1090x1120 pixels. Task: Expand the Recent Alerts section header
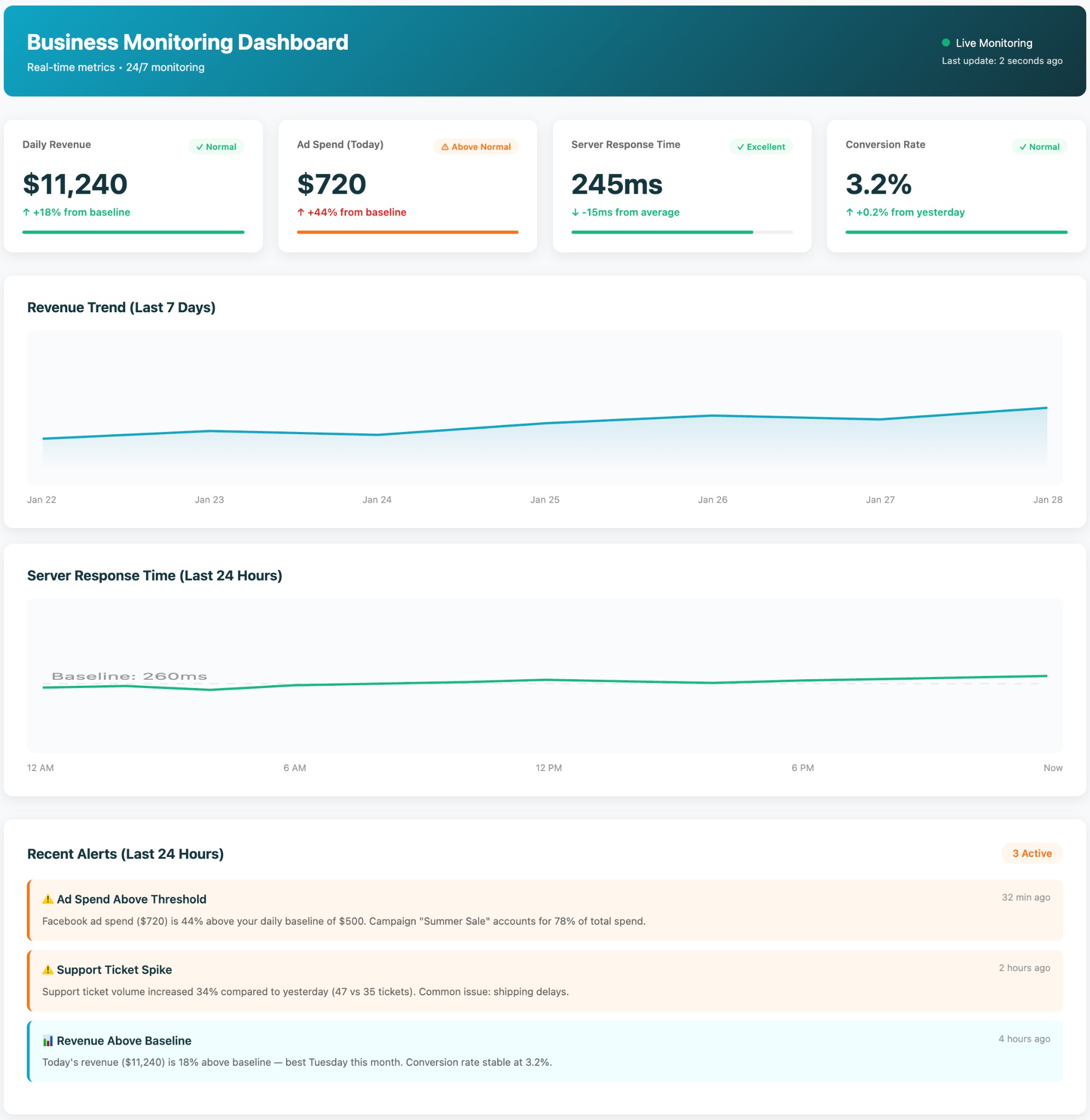(x=125, y=853)
